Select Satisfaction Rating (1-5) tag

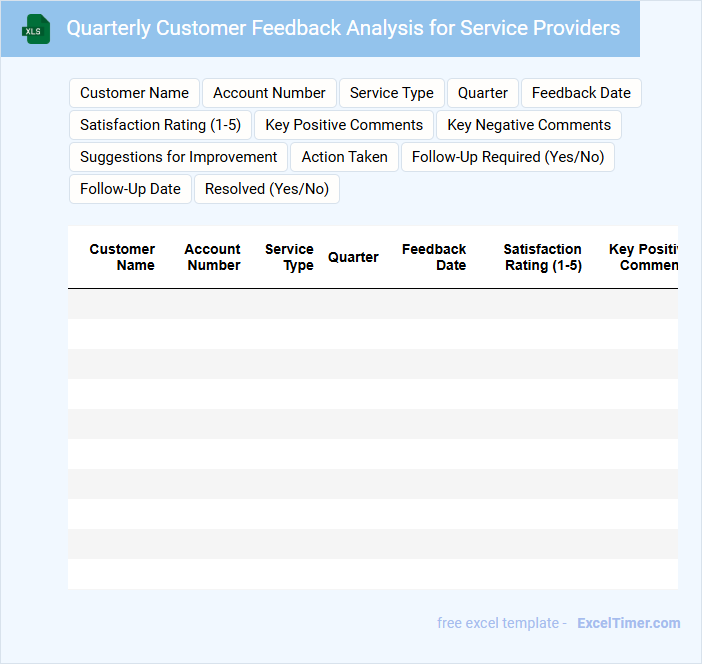(160, 125)
